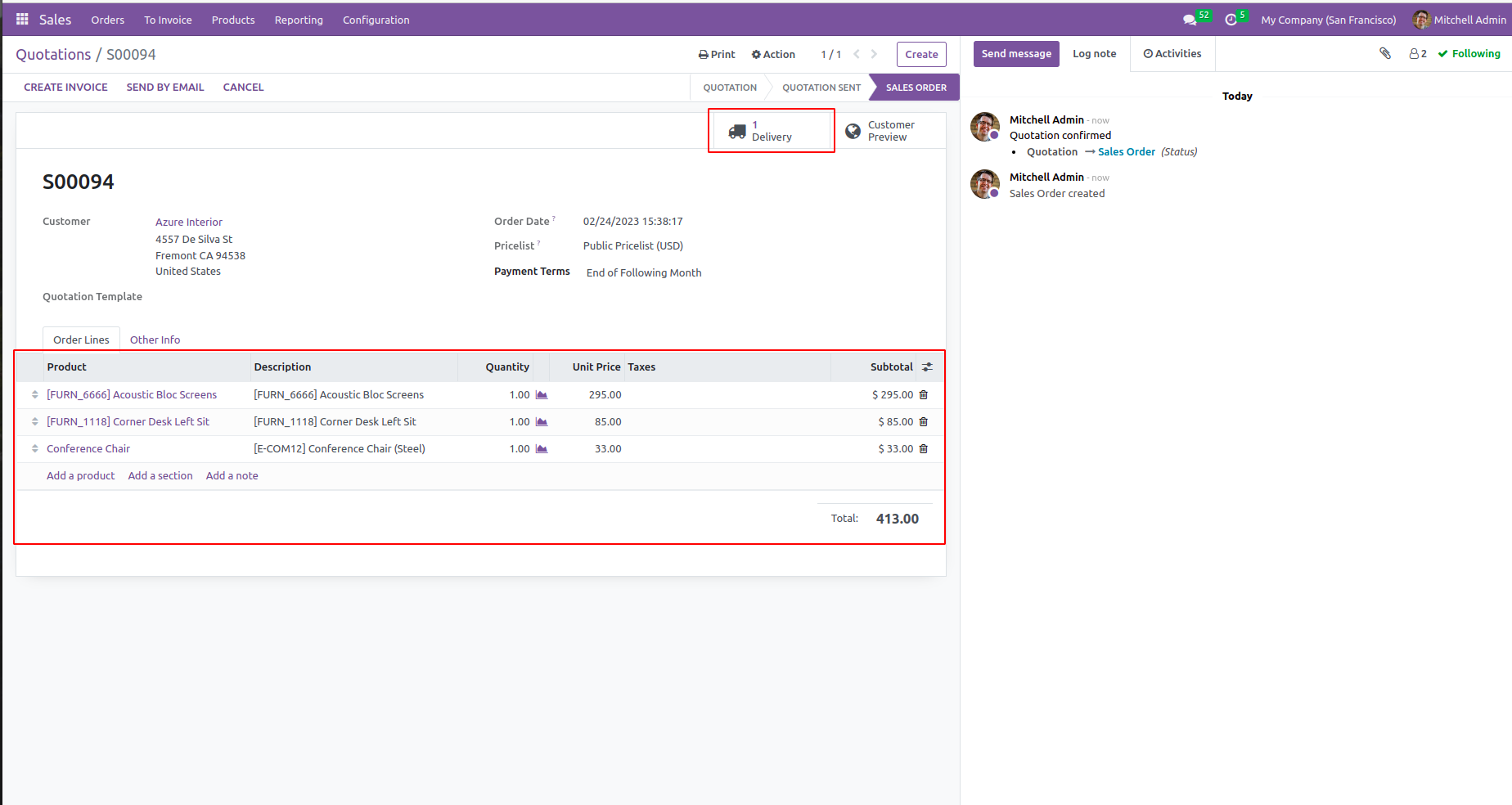
Task: Open optional columns settings in table header
Action: [x=927, y=367]
